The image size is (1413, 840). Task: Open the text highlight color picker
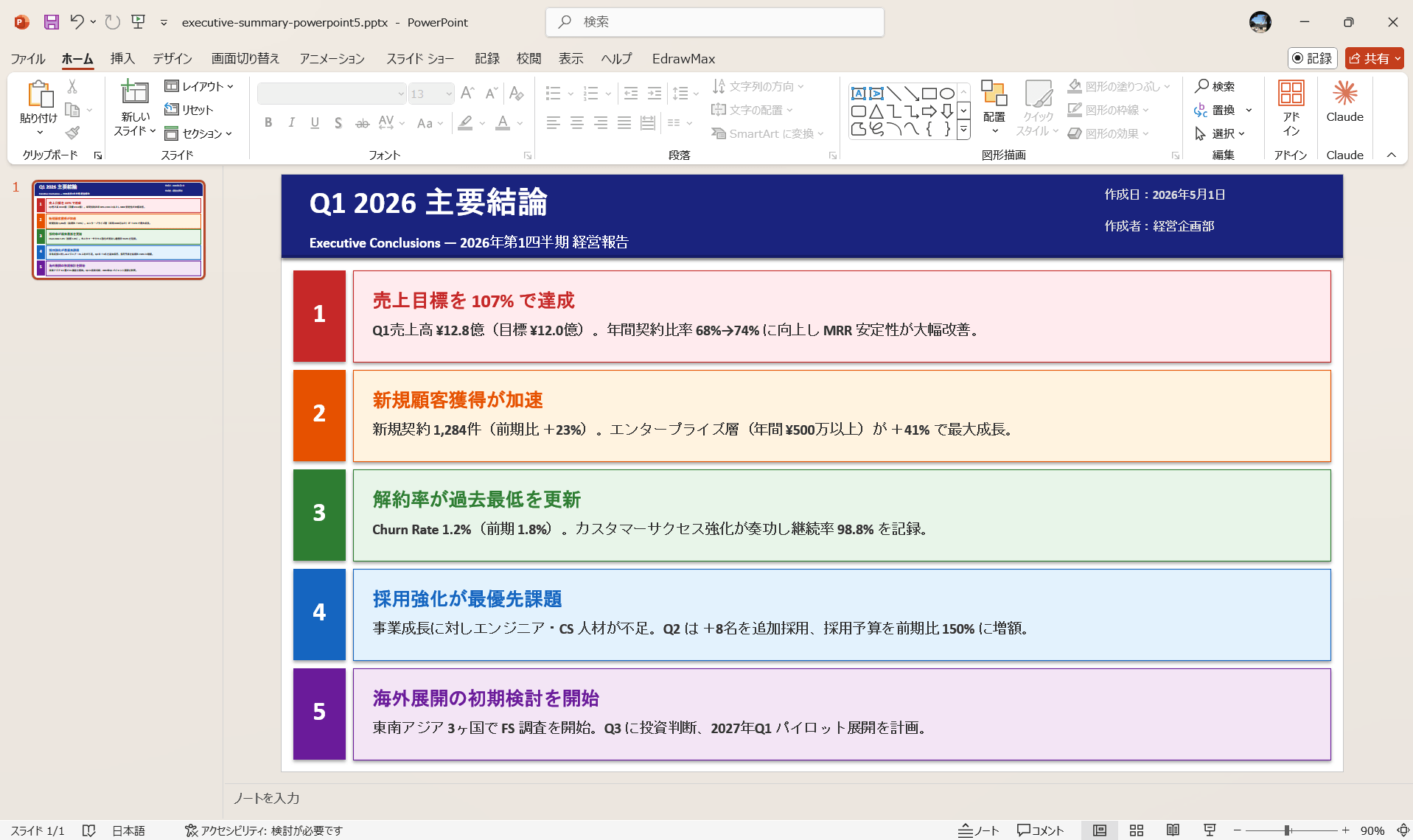[482, 123]
